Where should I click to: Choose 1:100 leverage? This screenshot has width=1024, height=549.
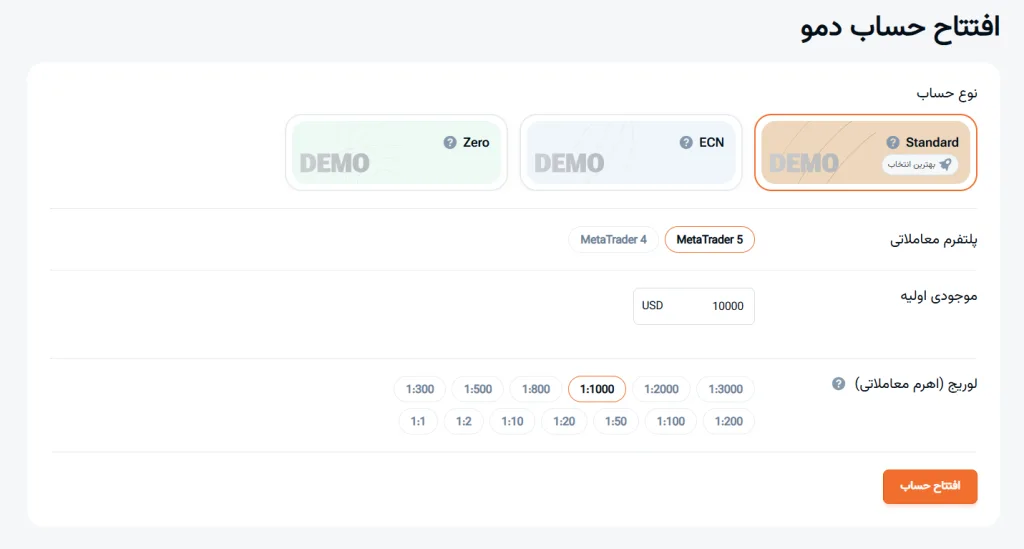[671, 421]
